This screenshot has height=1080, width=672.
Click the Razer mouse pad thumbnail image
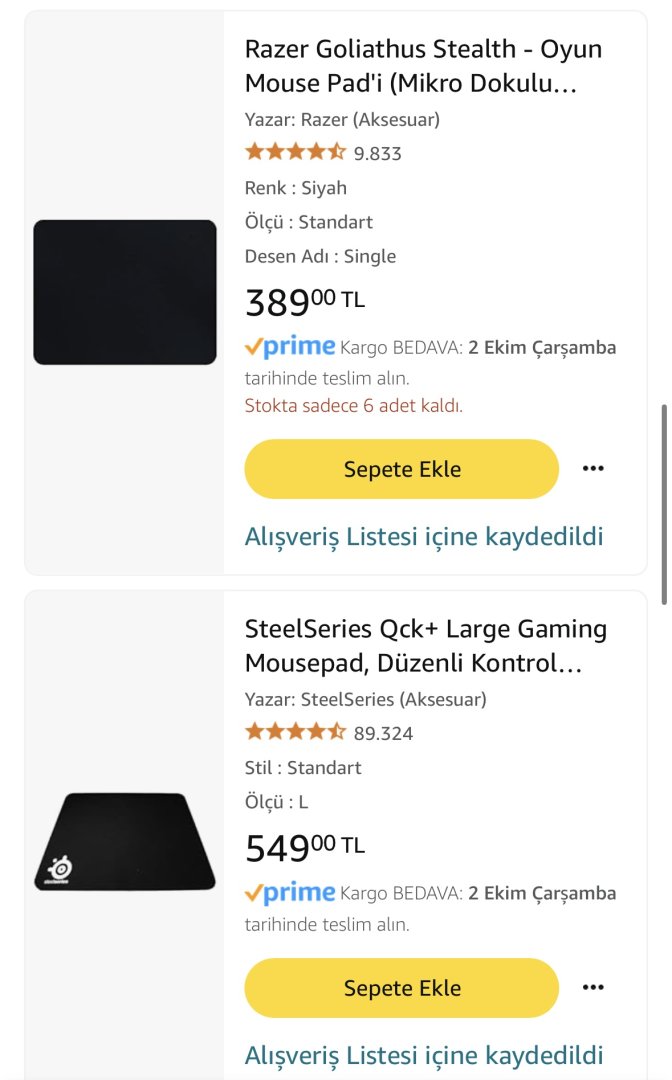pyautogui.click(x=125, y=292)
